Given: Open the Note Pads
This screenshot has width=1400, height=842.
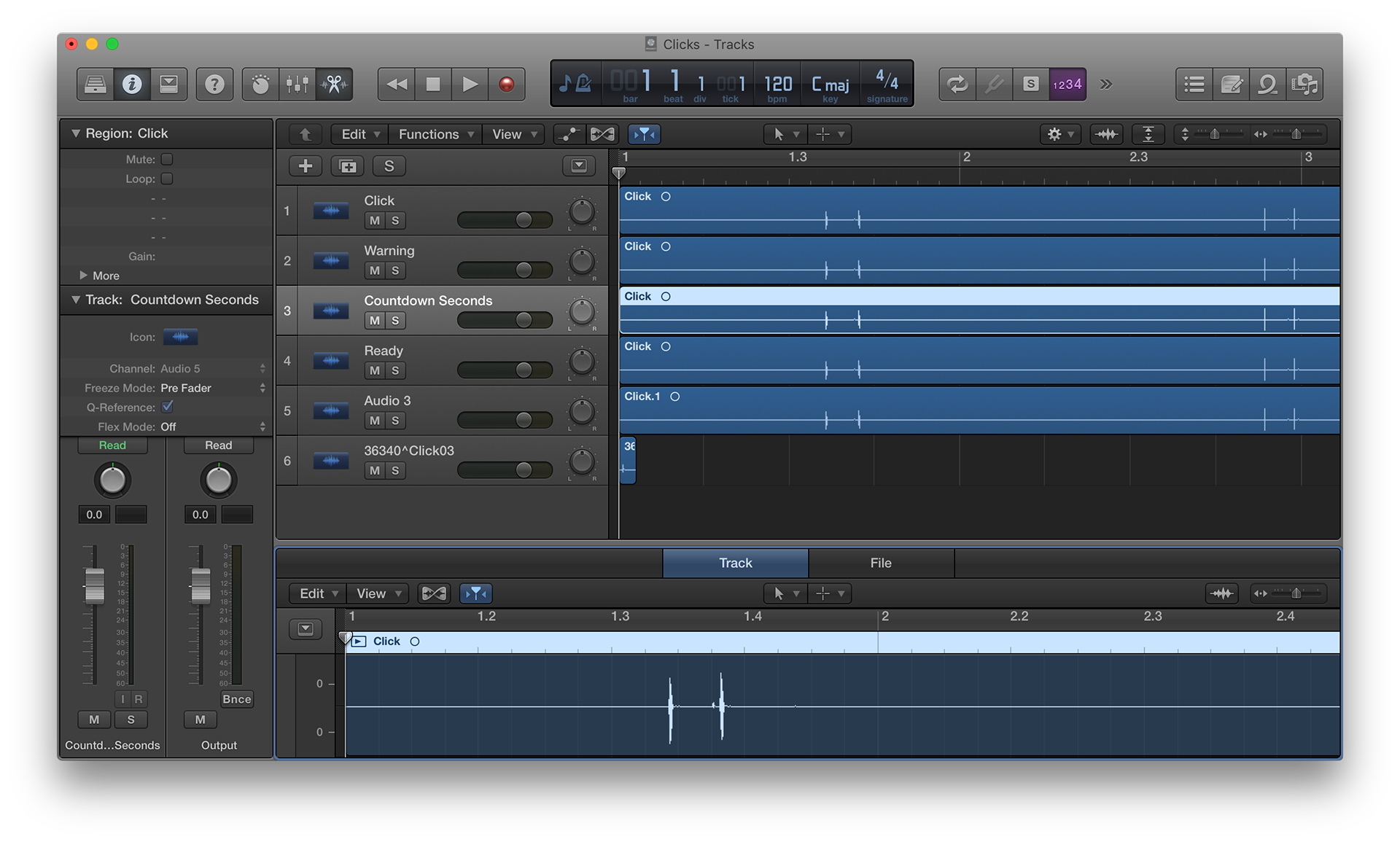Looking at the screenshot, I should click(x=1232, y=85).
